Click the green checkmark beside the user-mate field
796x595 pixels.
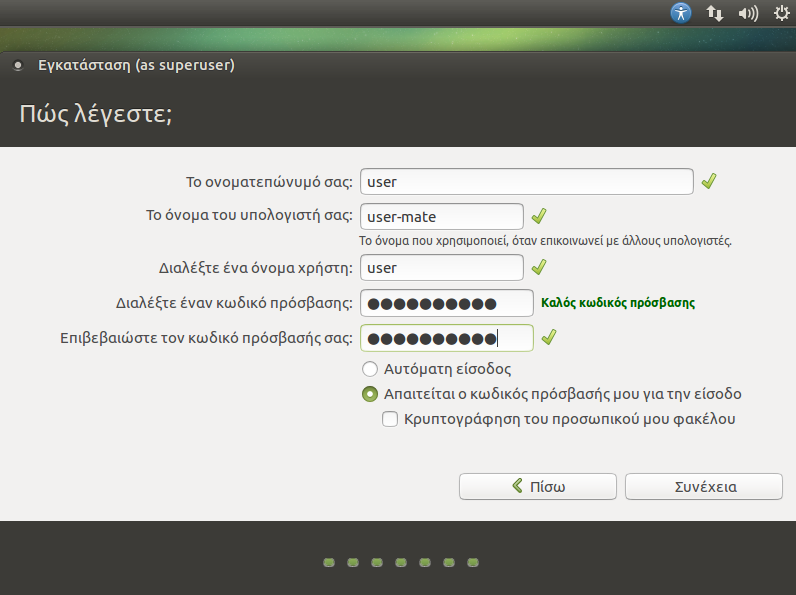[539, 216]
